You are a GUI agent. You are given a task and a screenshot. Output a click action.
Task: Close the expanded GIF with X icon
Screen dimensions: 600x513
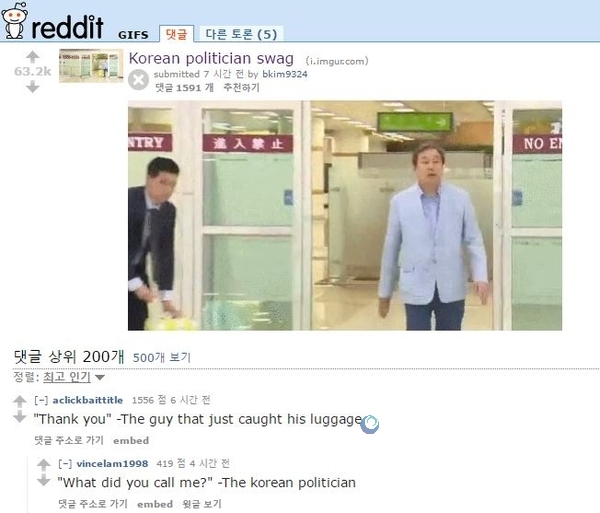pos(138,80)
